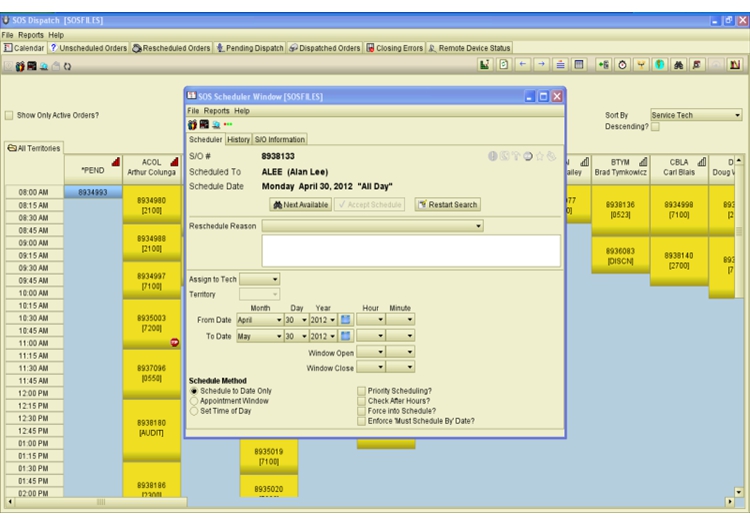Click in the reschedule reason notes text box
This screenshot has height=525, width=750.
click(x=411, y=251)
